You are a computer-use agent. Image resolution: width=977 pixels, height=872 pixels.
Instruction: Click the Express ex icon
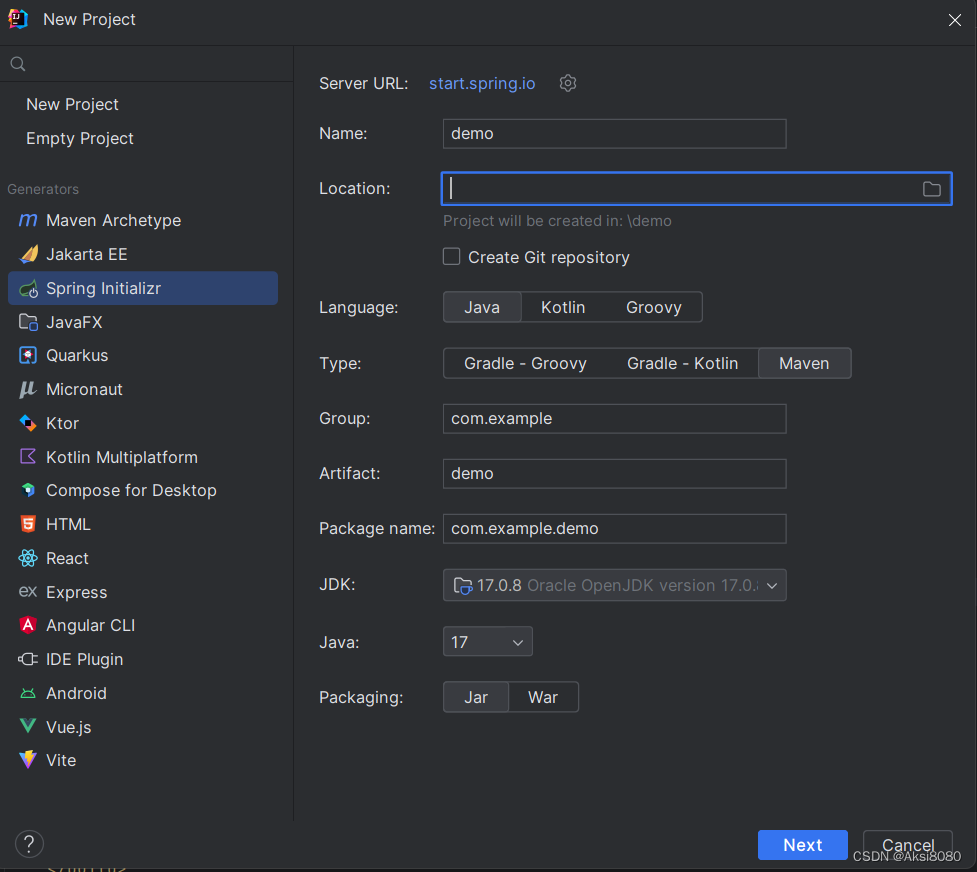click(x=28, y=592)
